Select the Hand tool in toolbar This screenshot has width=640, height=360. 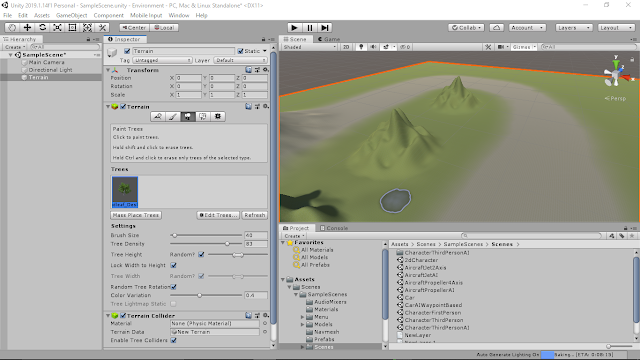[x=12, y=27]
